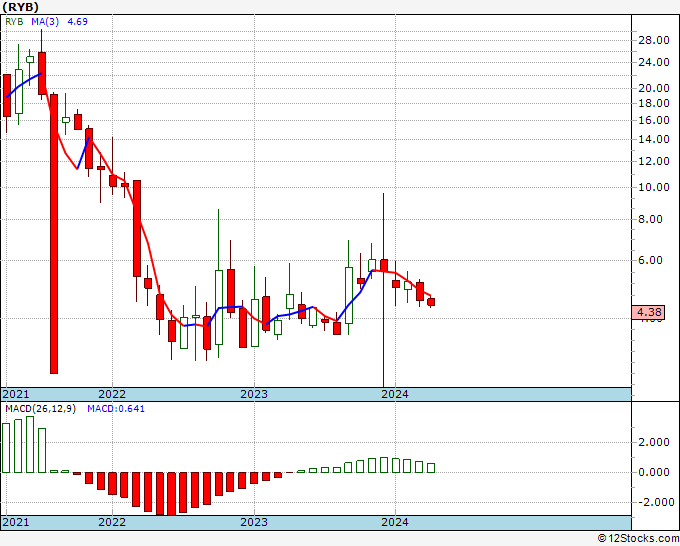This screenshot has width=680, height=546.
Task: Click 2024 on the price chart axis
Action: click(395, 394)
